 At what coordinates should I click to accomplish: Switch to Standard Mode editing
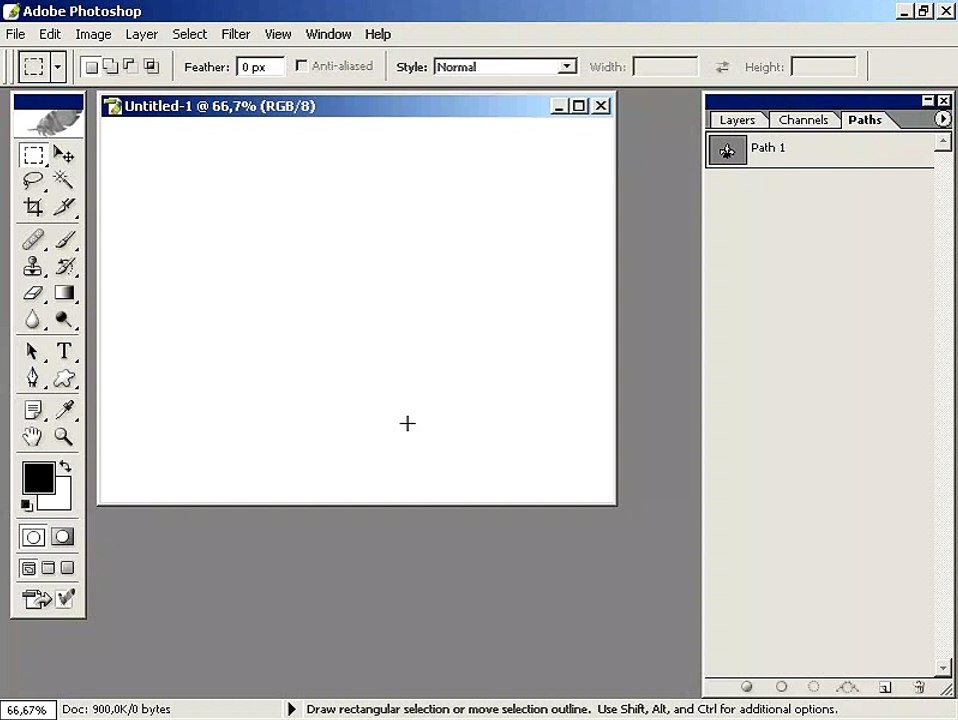(x=33, y=537)
